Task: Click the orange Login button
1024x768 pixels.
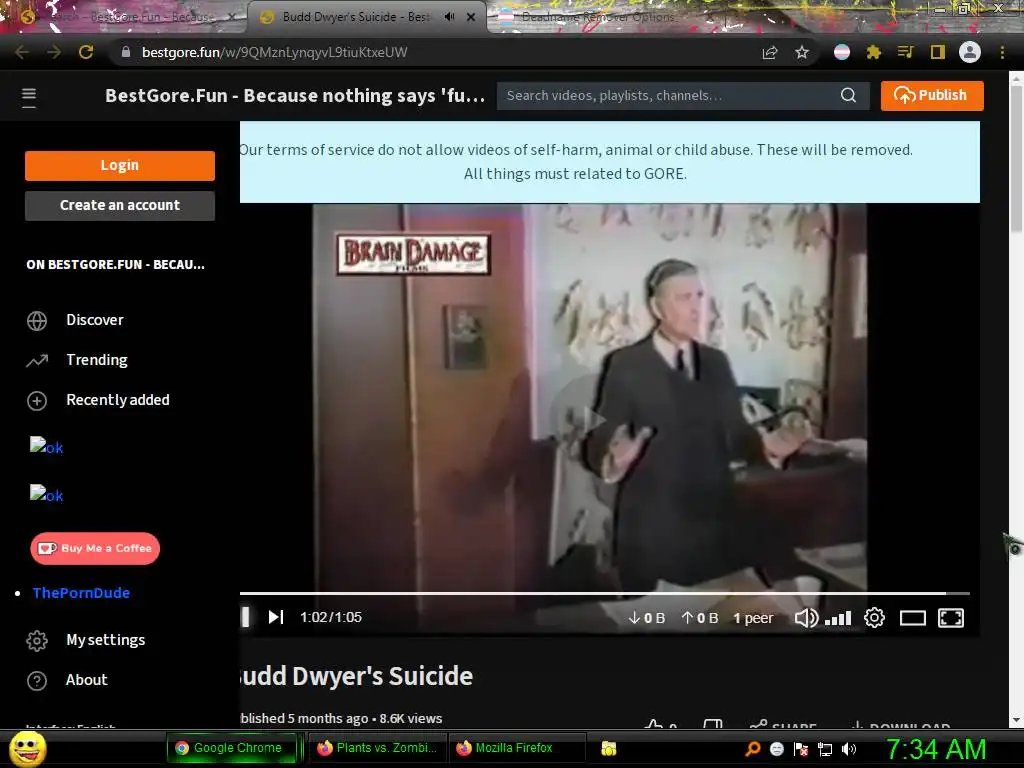Action: [x=120, y=165]
